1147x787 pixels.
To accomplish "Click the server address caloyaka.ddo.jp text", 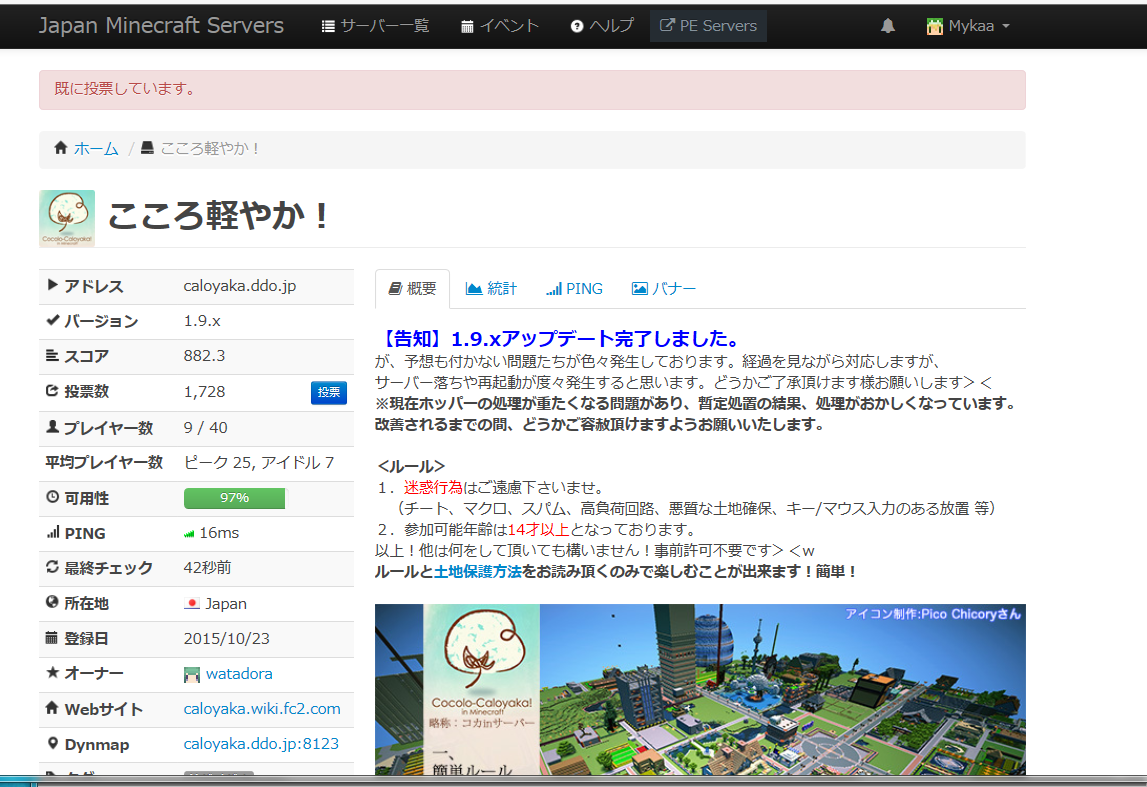I will tap(240, 286).
